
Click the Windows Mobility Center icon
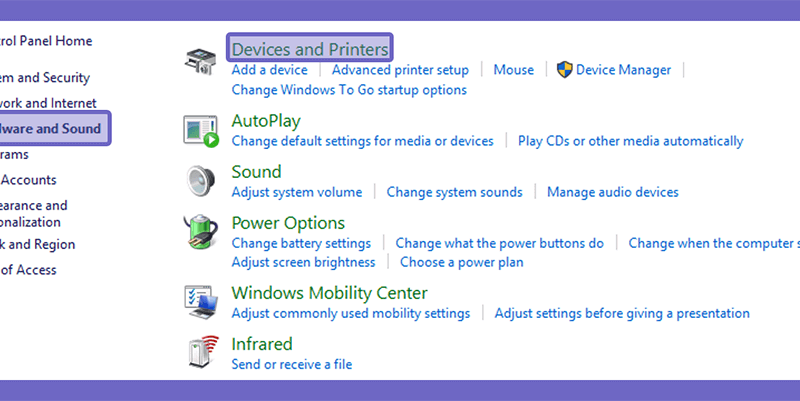click(x=201, y=302)
